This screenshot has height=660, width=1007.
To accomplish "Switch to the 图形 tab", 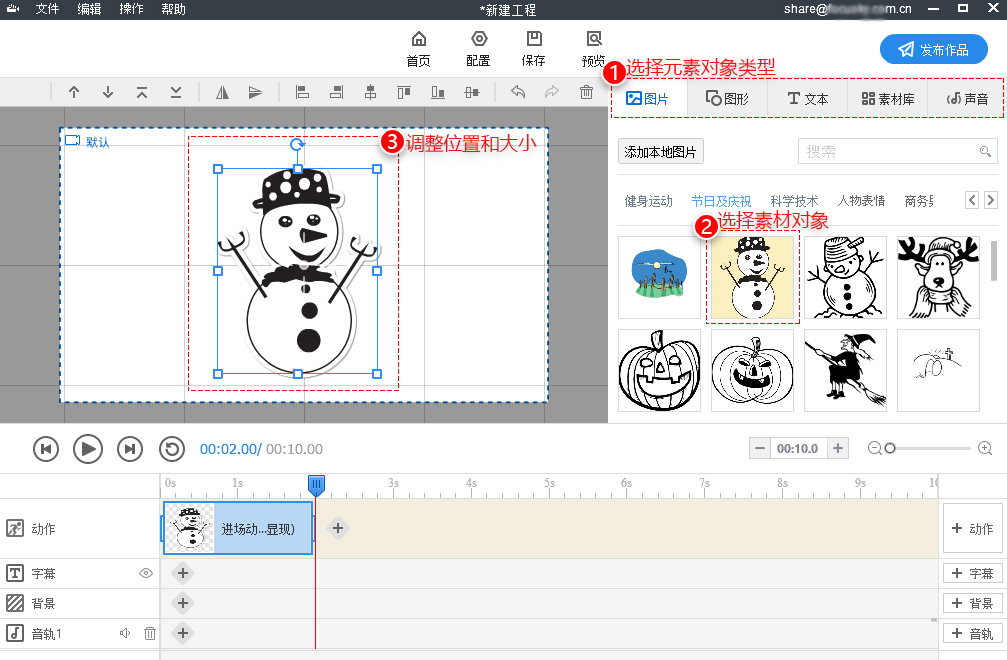I will point(728,98).
